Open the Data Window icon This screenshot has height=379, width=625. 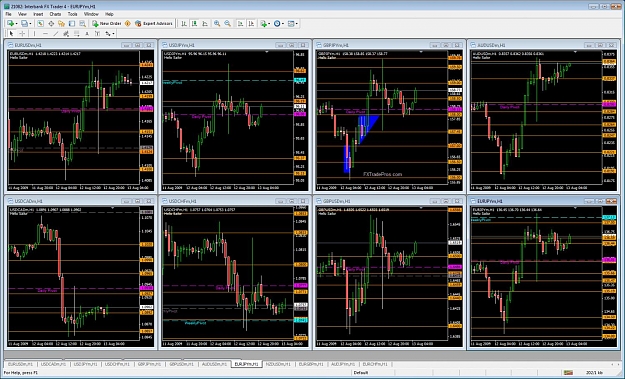[x=51, y=24]
